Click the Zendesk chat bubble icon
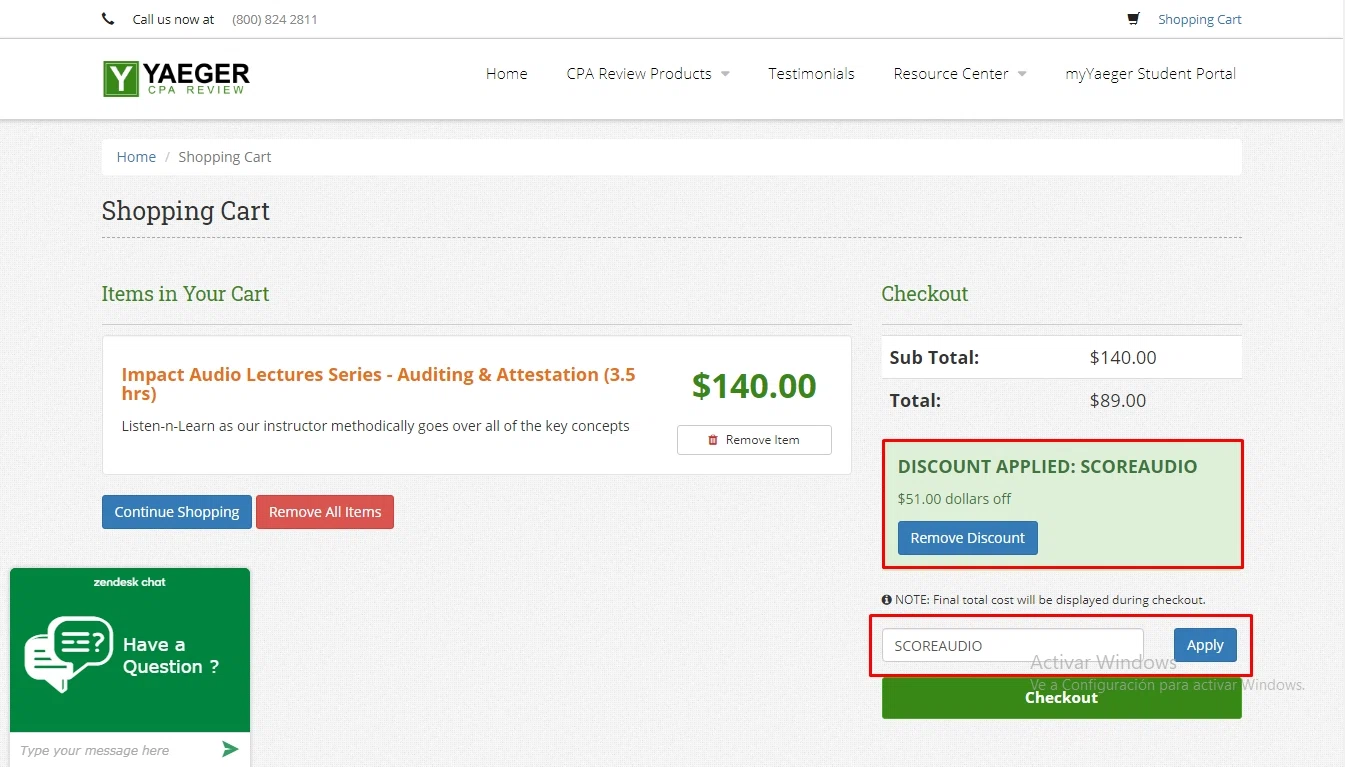 [x=68, y=654]
